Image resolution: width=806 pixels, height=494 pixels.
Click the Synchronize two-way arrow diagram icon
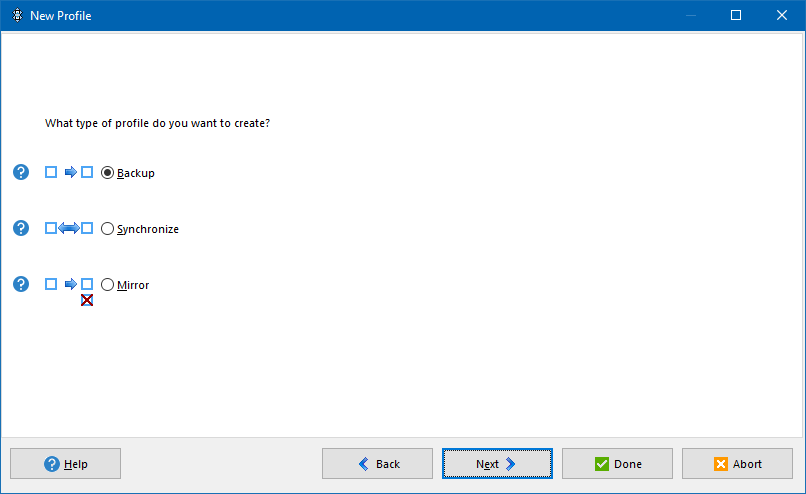pos(69,228)
